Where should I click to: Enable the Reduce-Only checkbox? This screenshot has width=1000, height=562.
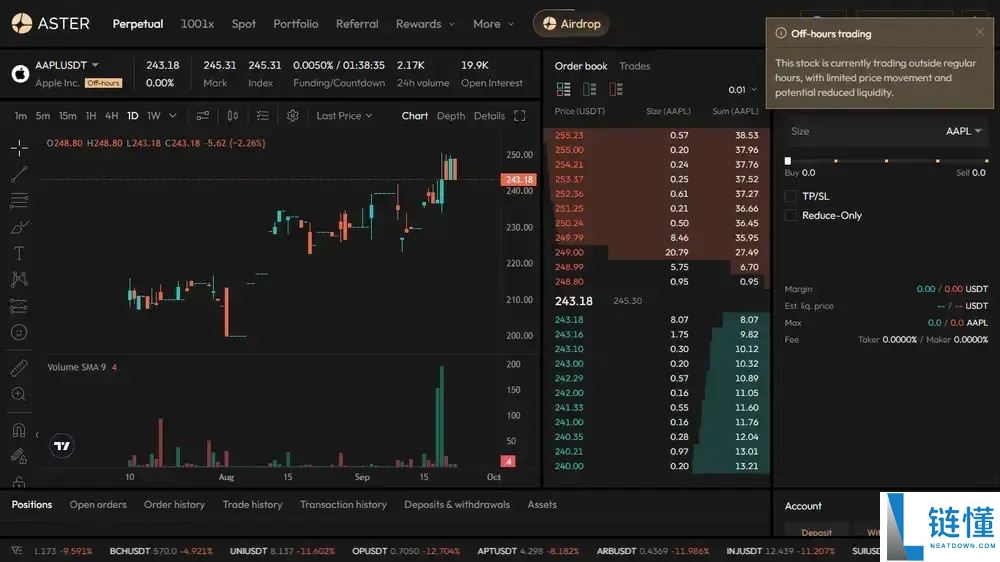pyautogui.click(x=791, y=216)
